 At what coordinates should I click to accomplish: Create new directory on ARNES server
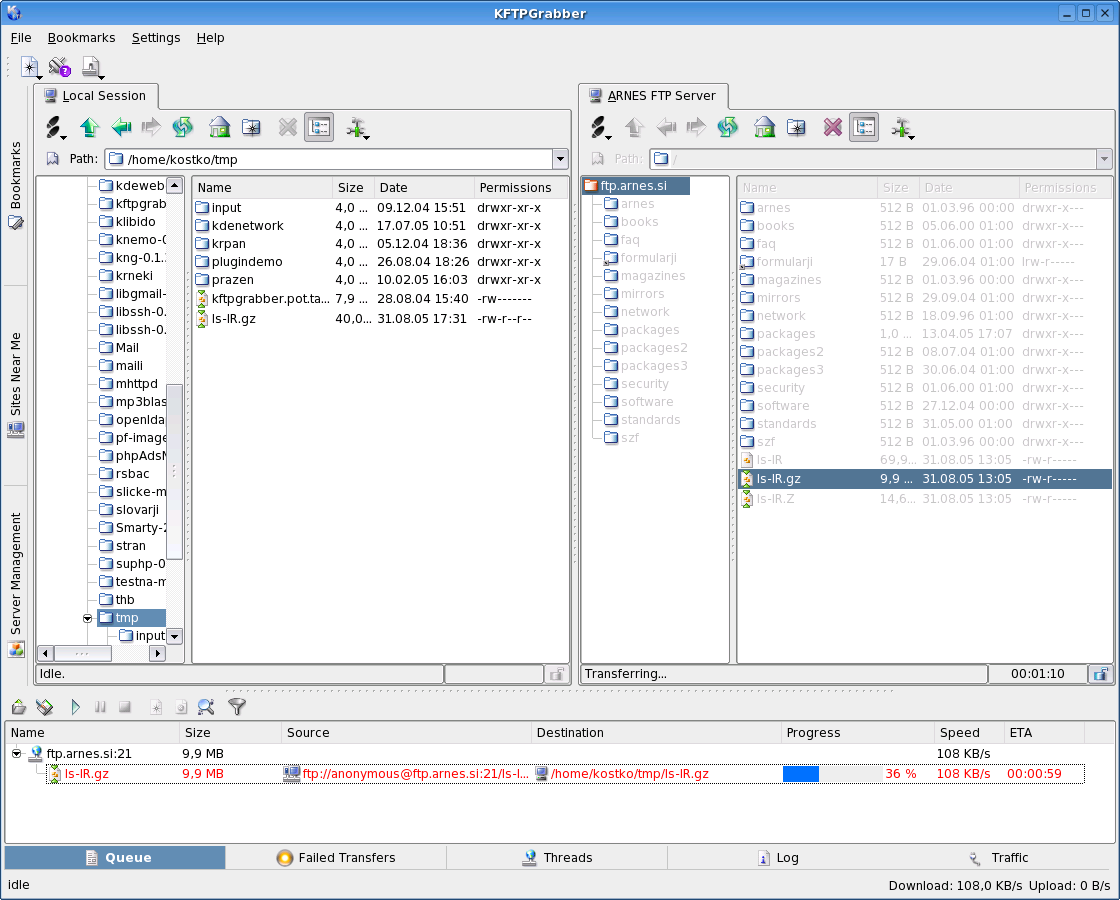coord(796,127)
